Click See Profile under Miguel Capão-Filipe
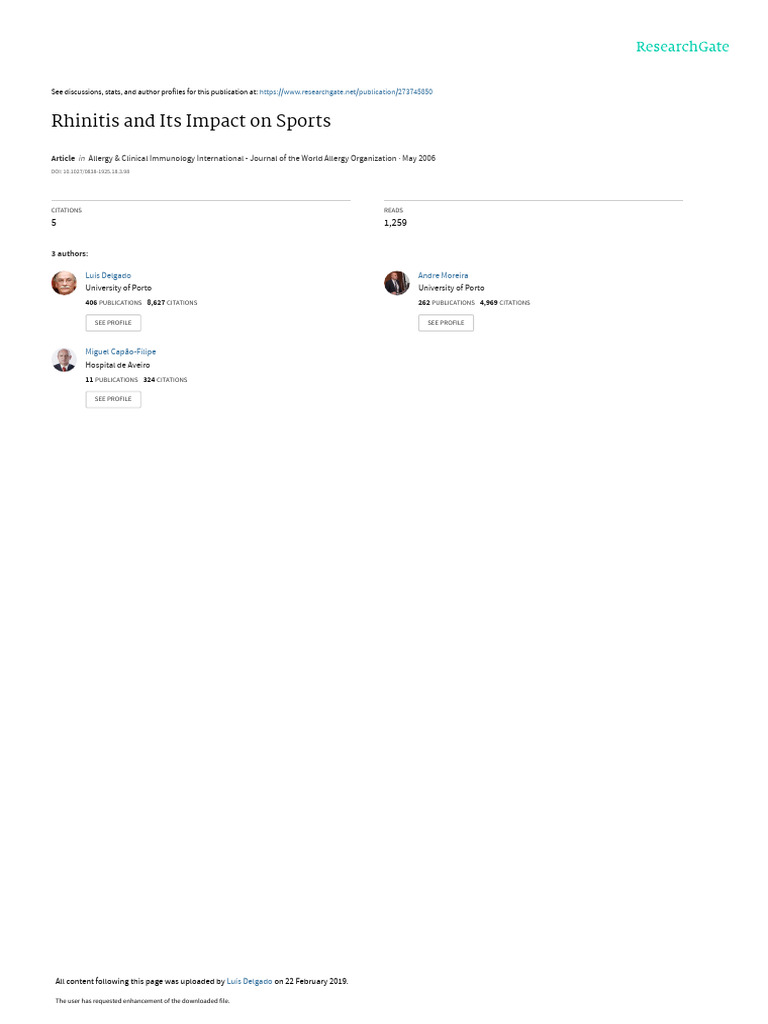This screenshot has width=768, height=1024. click(x=113, y=399)
